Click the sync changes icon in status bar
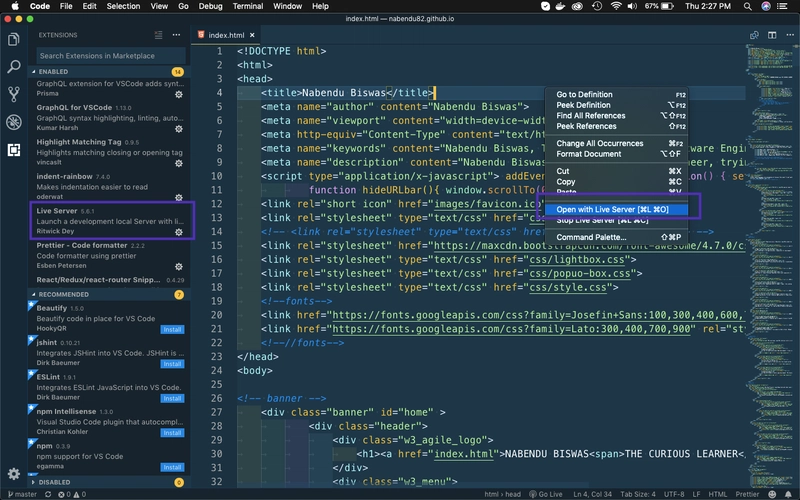800x500 pixels. coord(47,494)
